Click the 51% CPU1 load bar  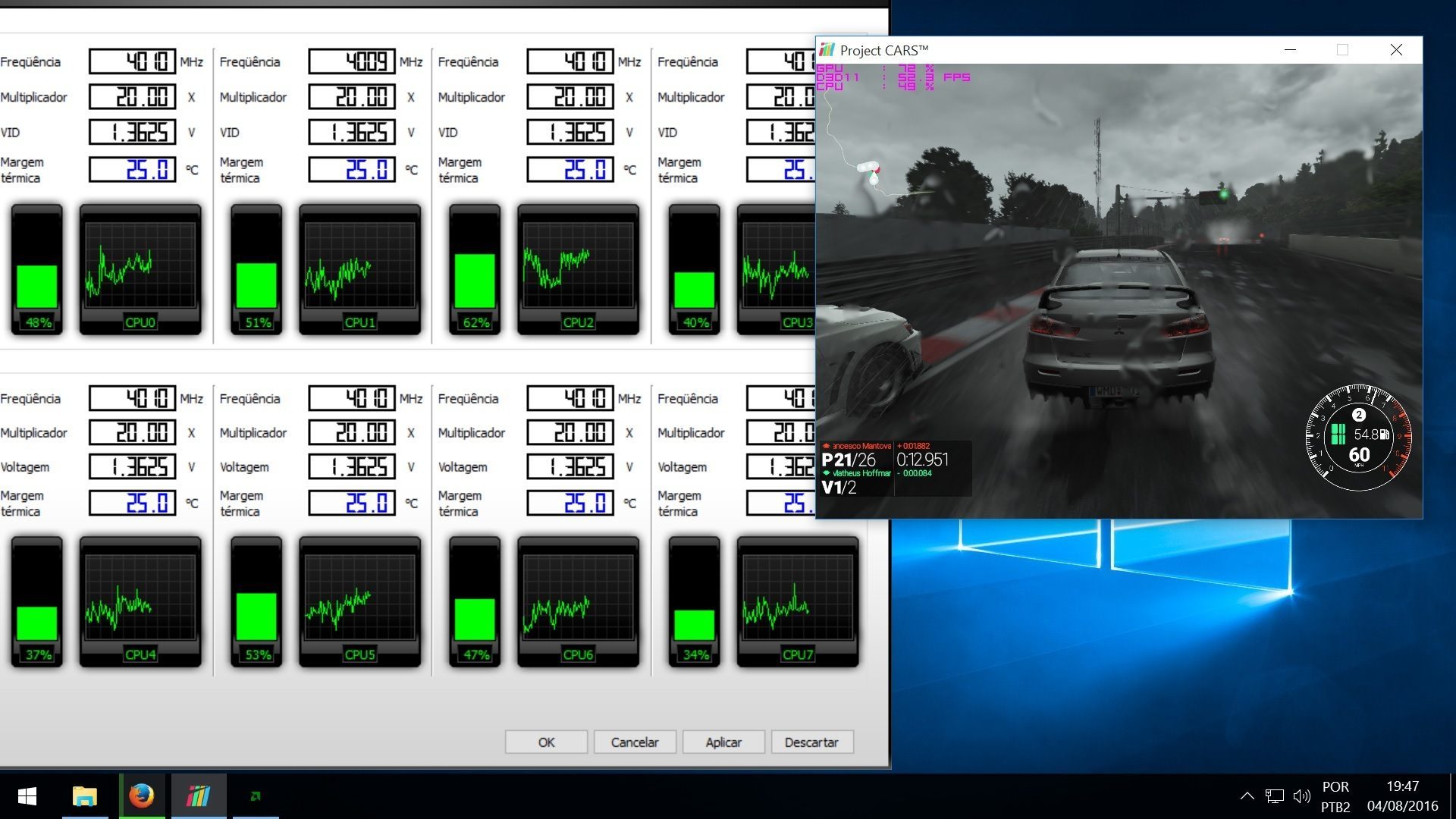[x=256, y=269]
